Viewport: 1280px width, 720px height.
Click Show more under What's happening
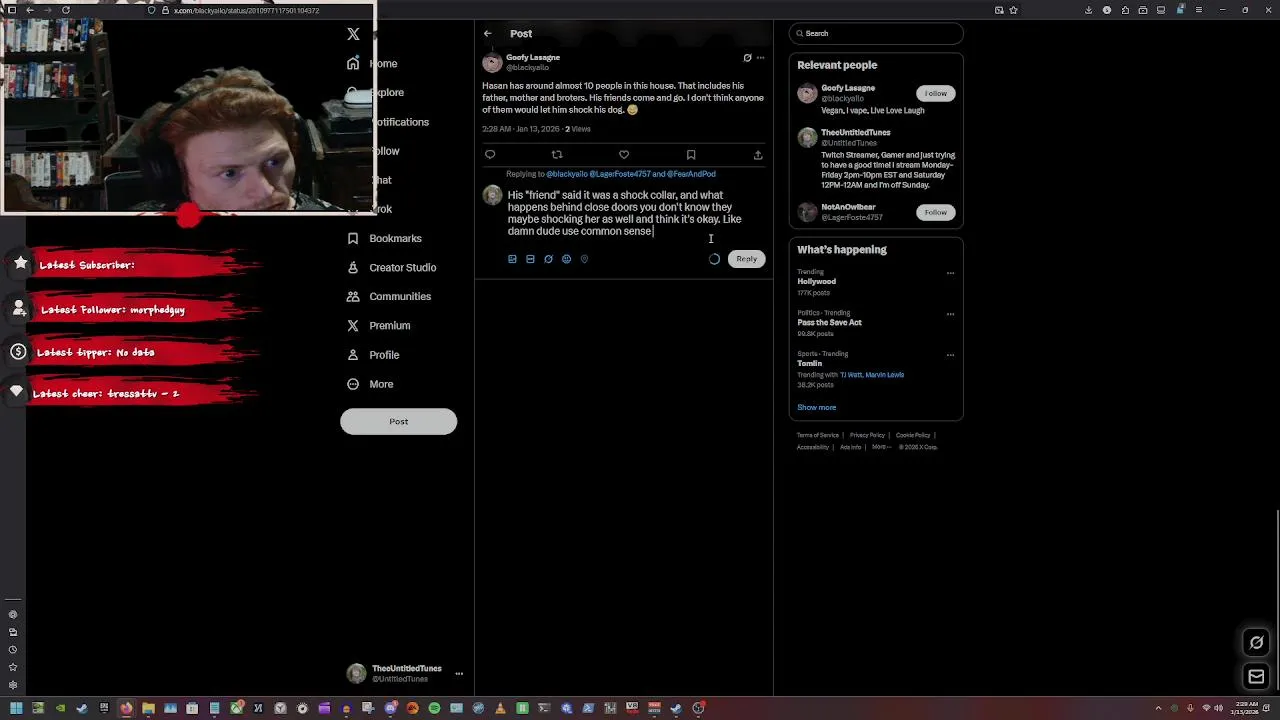coord(816,407)
